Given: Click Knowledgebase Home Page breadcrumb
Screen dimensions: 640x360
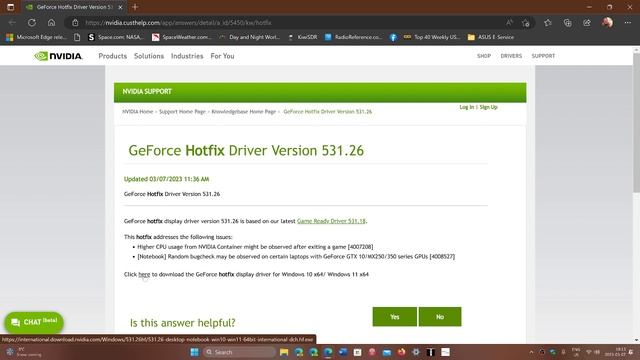Looking at the screenshot, I should 244,111.
